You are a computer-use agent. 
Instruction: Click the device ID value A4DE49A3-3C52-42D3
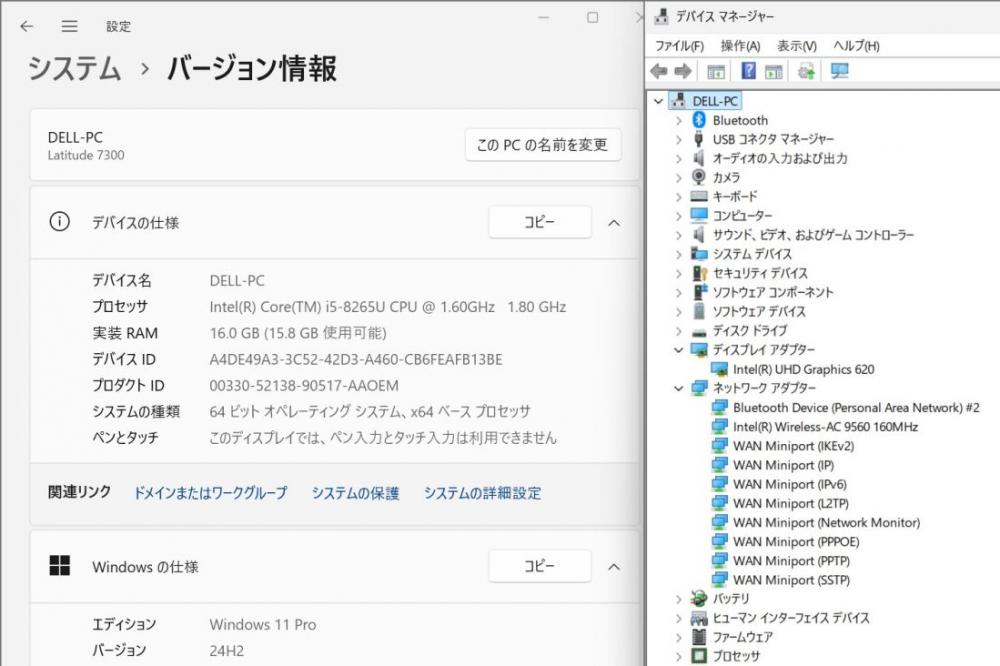tap(356, 359)
